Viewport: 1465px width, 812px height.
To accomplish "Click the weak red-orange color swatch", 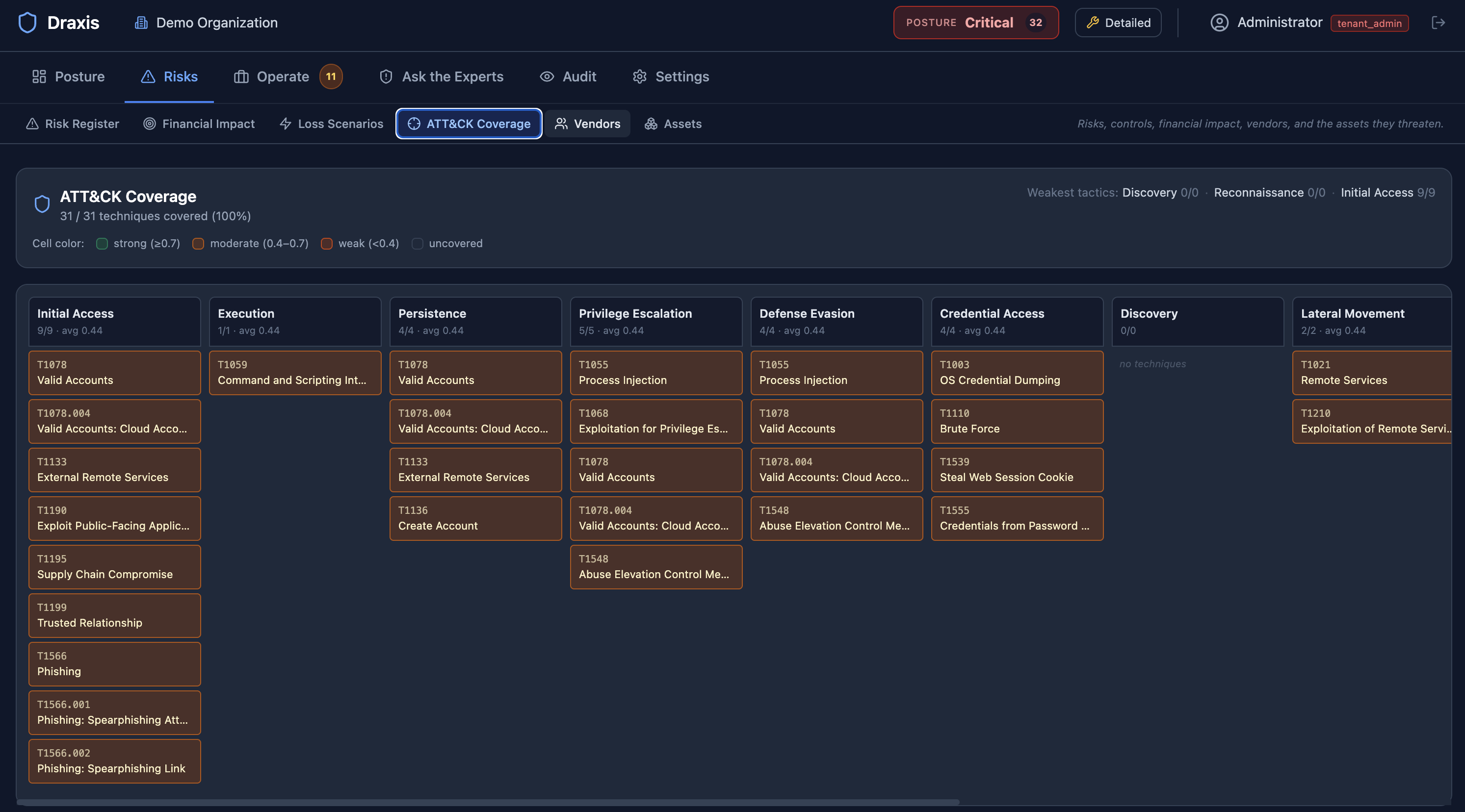I will [326, 244].
